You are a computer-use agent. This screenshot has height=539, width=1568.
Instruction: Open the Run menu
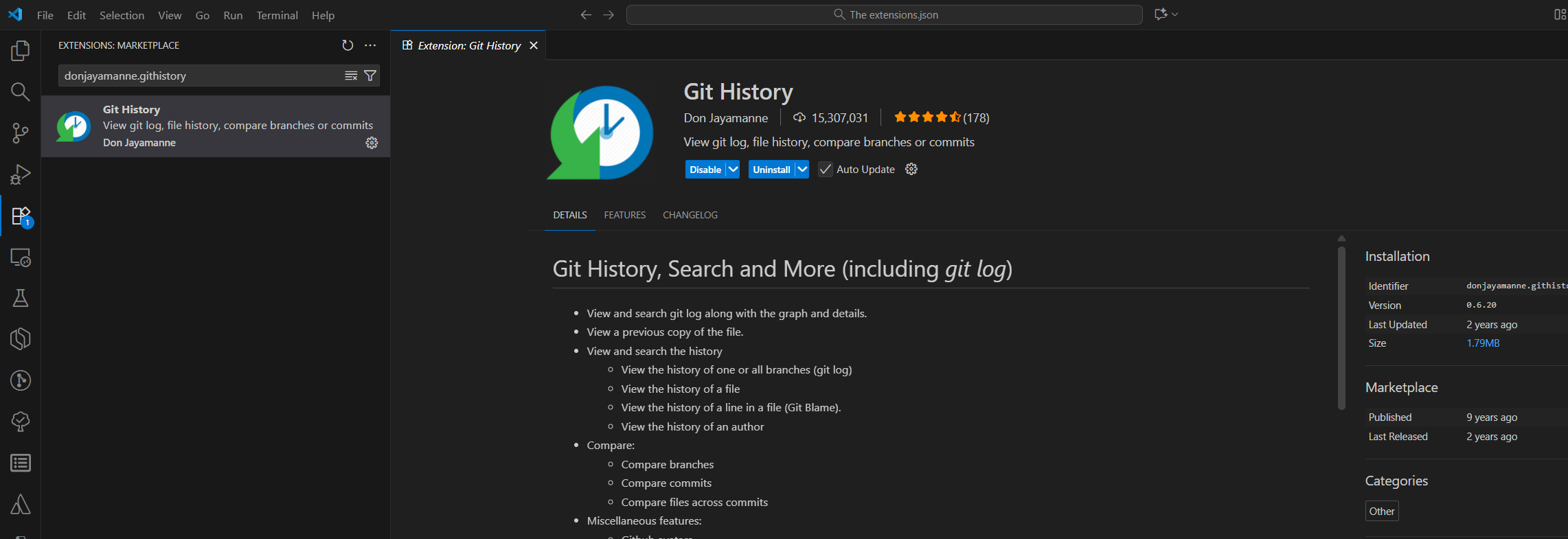pyautogui.click(x=233, y=15)
